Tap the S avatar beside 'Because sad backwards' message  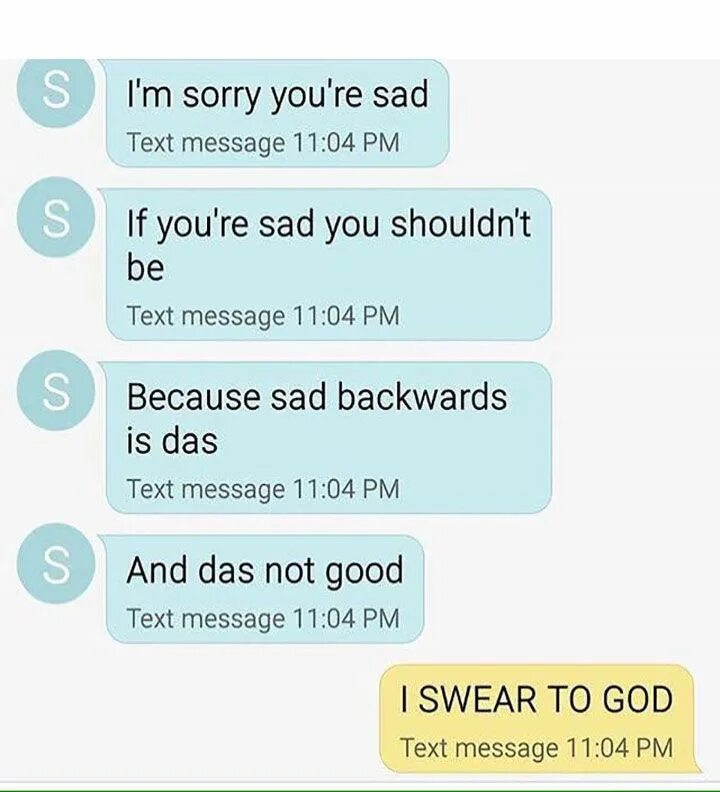coord(56,390)
